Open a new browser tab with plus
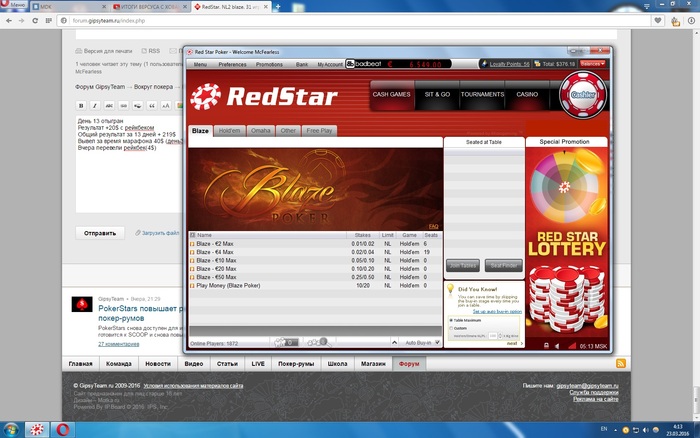This screenshot has width=700, height=438. click(278, 7)
